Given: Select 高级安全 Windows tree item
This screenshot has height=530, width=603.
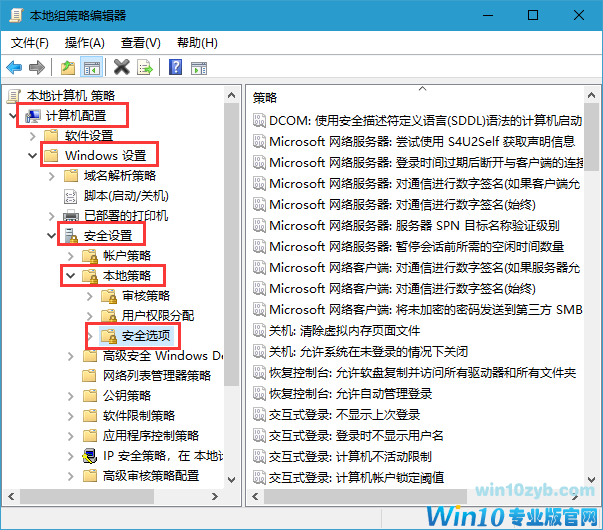Looking at the screenshot, I should point(163,356).
